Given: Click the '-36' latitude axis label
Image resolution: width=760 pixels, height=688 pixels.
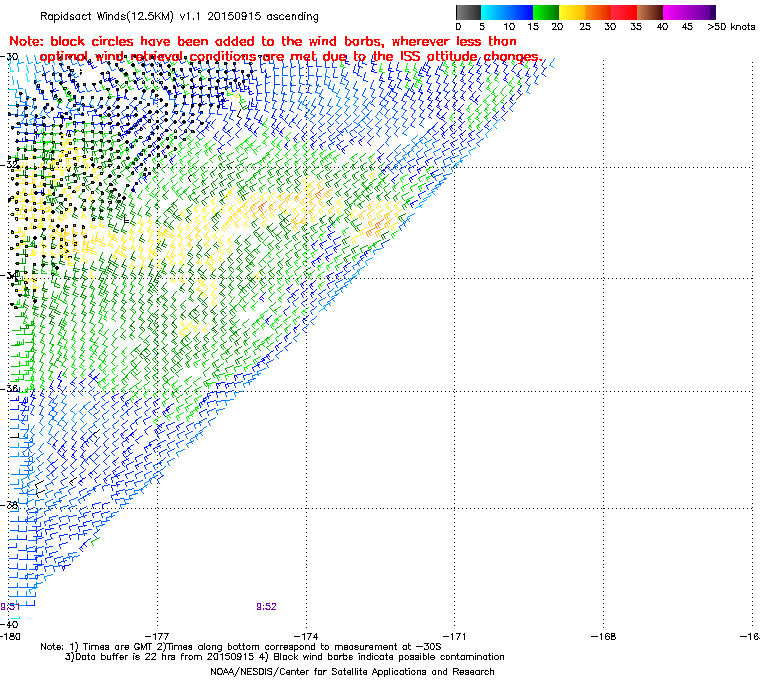Looking at the screenshot, I should pyautogui.click(x=10, y=389).
